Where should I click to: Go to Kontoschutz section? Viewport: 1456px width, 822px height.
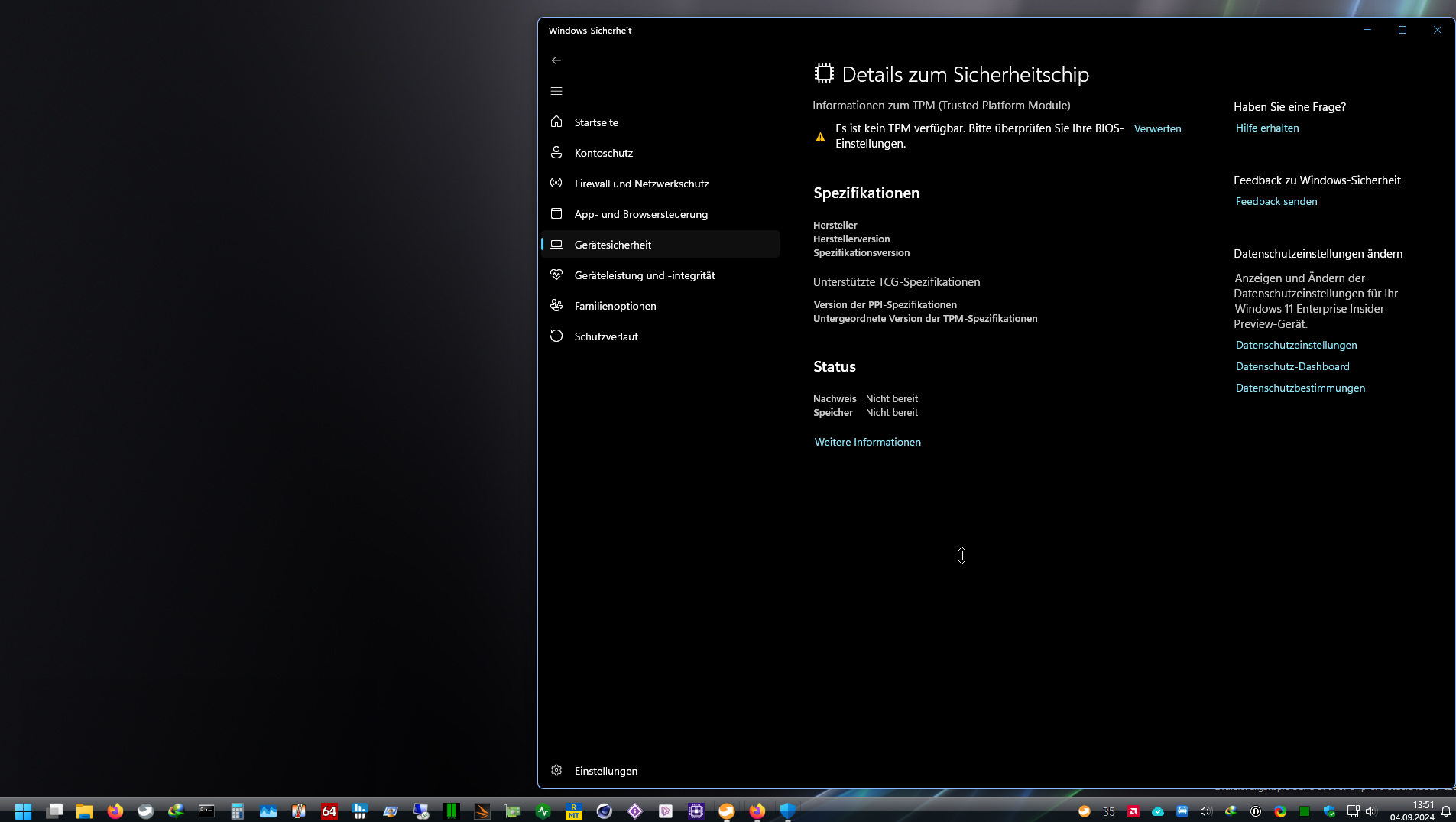(x=660, y=153)
